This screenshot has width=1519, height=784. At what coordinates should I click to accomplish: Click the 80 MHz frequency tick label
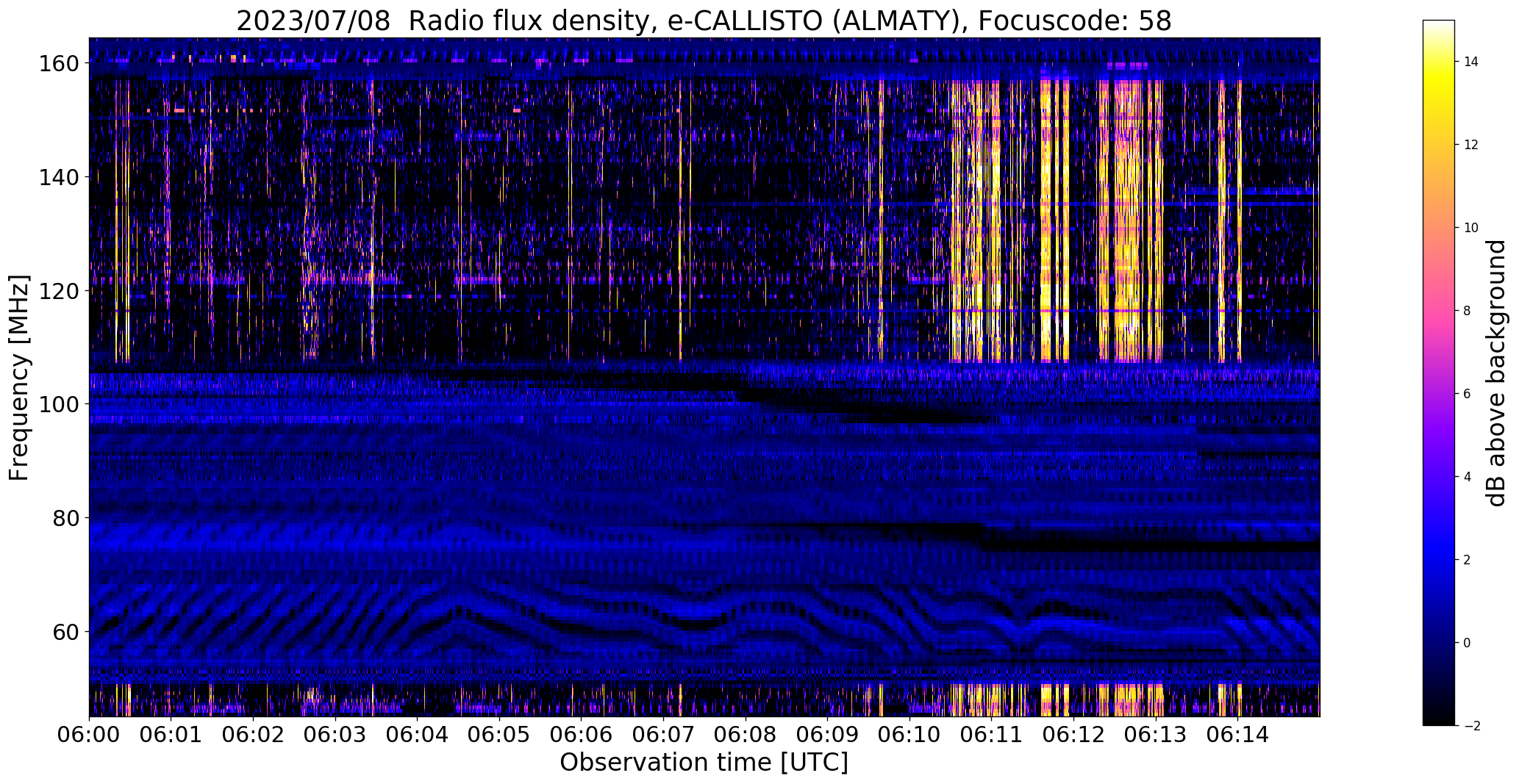(x=65, y=518)
